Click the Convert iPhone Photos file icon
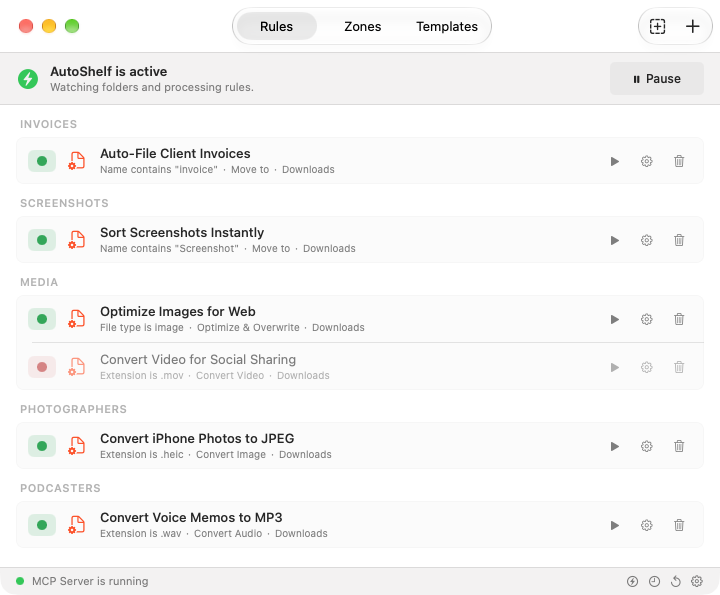Screen dimensions: 720x595 coord(77,446)
